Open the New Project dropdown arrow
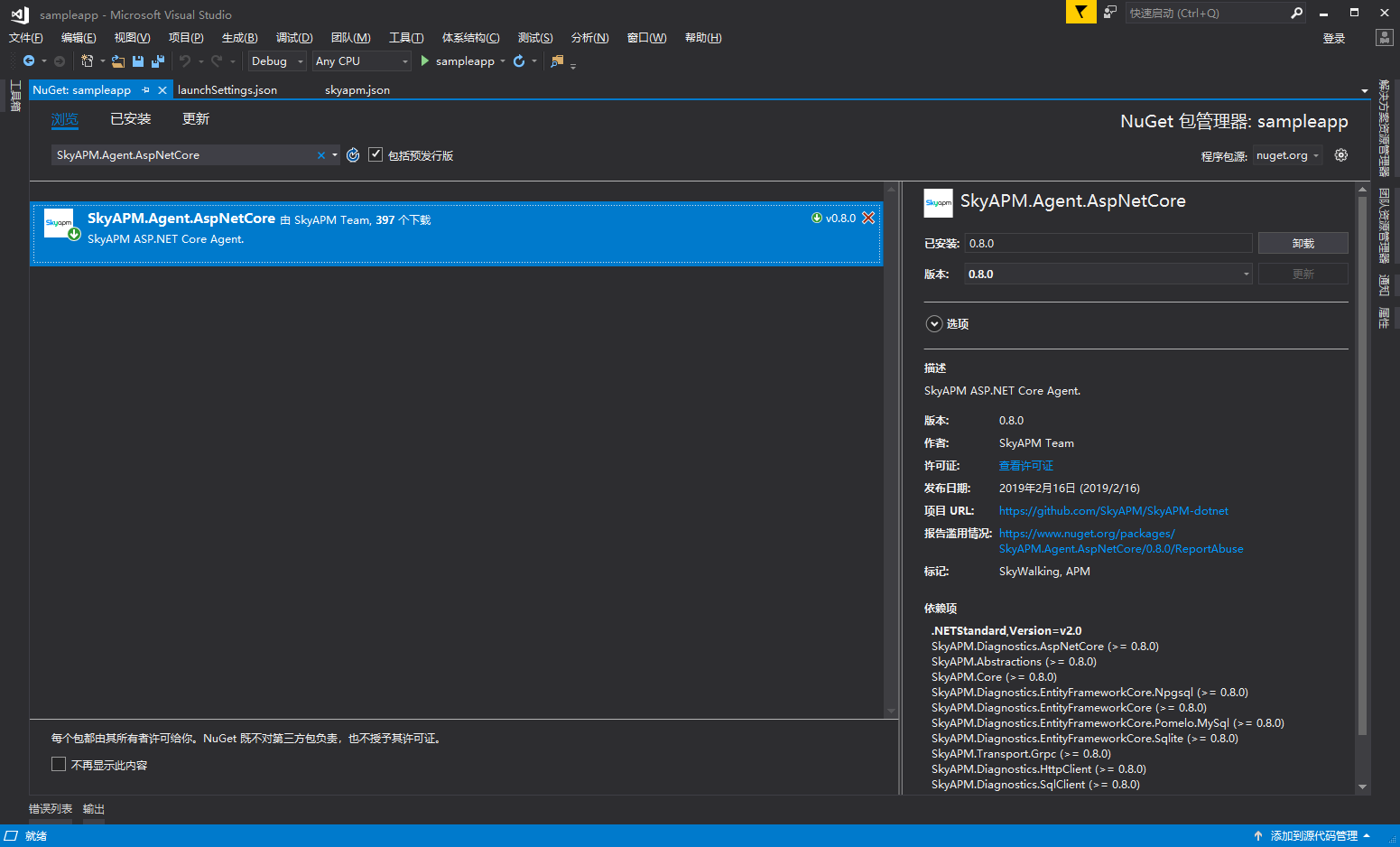This screenshot has width=1400, height=847. point(102,60)
